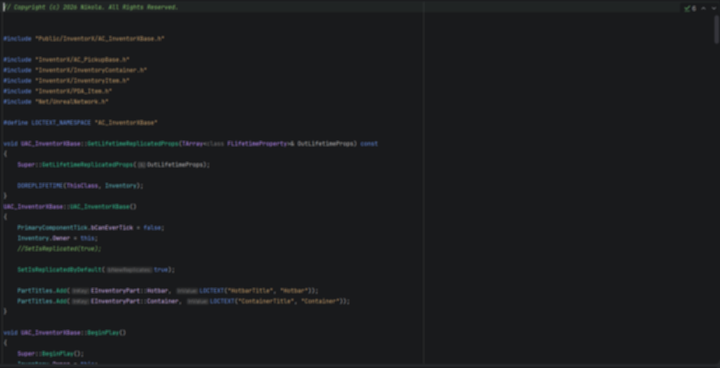
Task: Go to previous highlighted problem arrow
Action: (x=703, y=8)
